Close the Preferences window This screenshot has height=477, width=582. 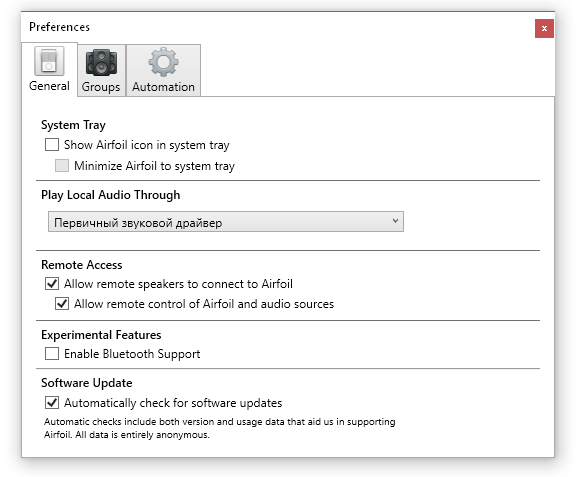click(544, 29)
